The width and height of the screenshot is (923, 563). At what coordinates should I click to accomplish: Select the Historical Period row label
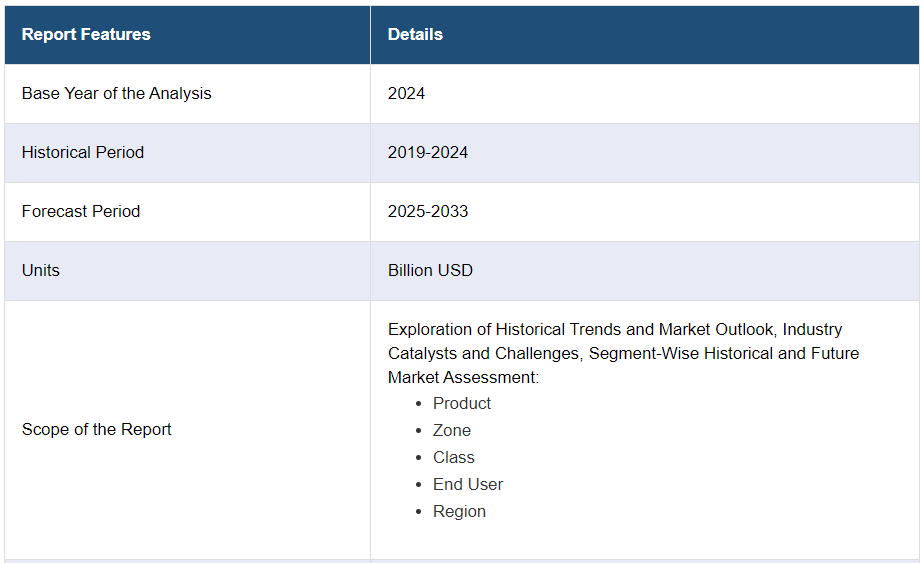(83, 152)
